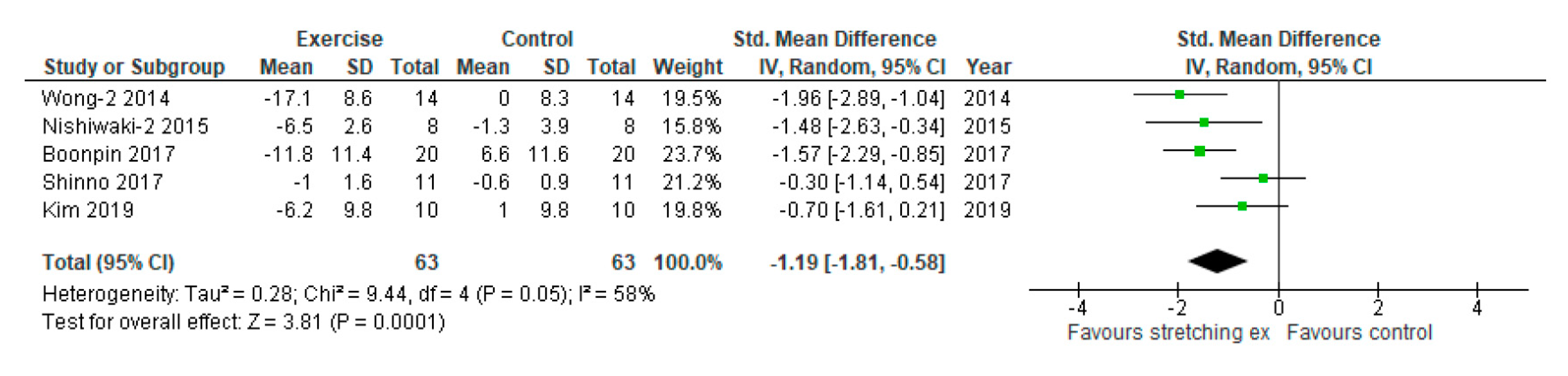Click the green marker for Kim 2019

1242,207
